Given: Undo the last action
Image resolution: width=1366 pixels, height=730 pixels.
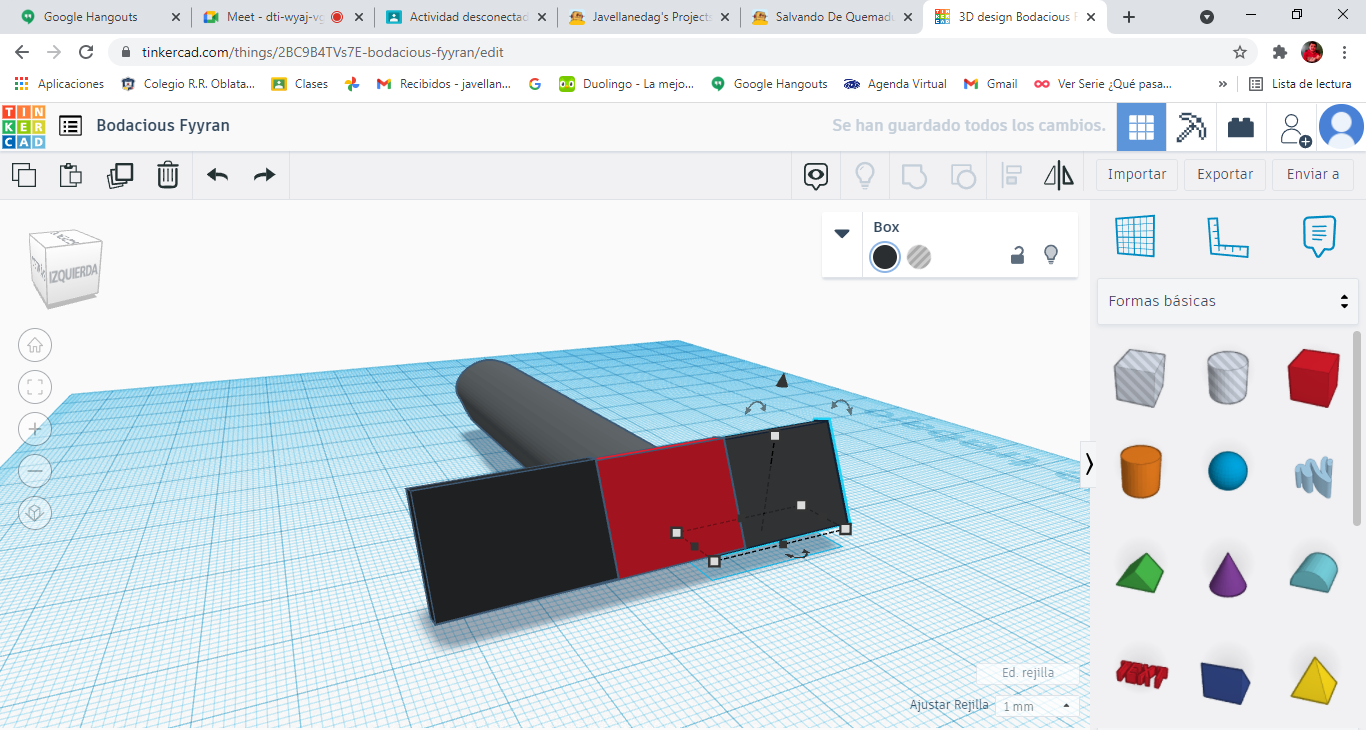Looking at the screenshot, I should [217, 175].
